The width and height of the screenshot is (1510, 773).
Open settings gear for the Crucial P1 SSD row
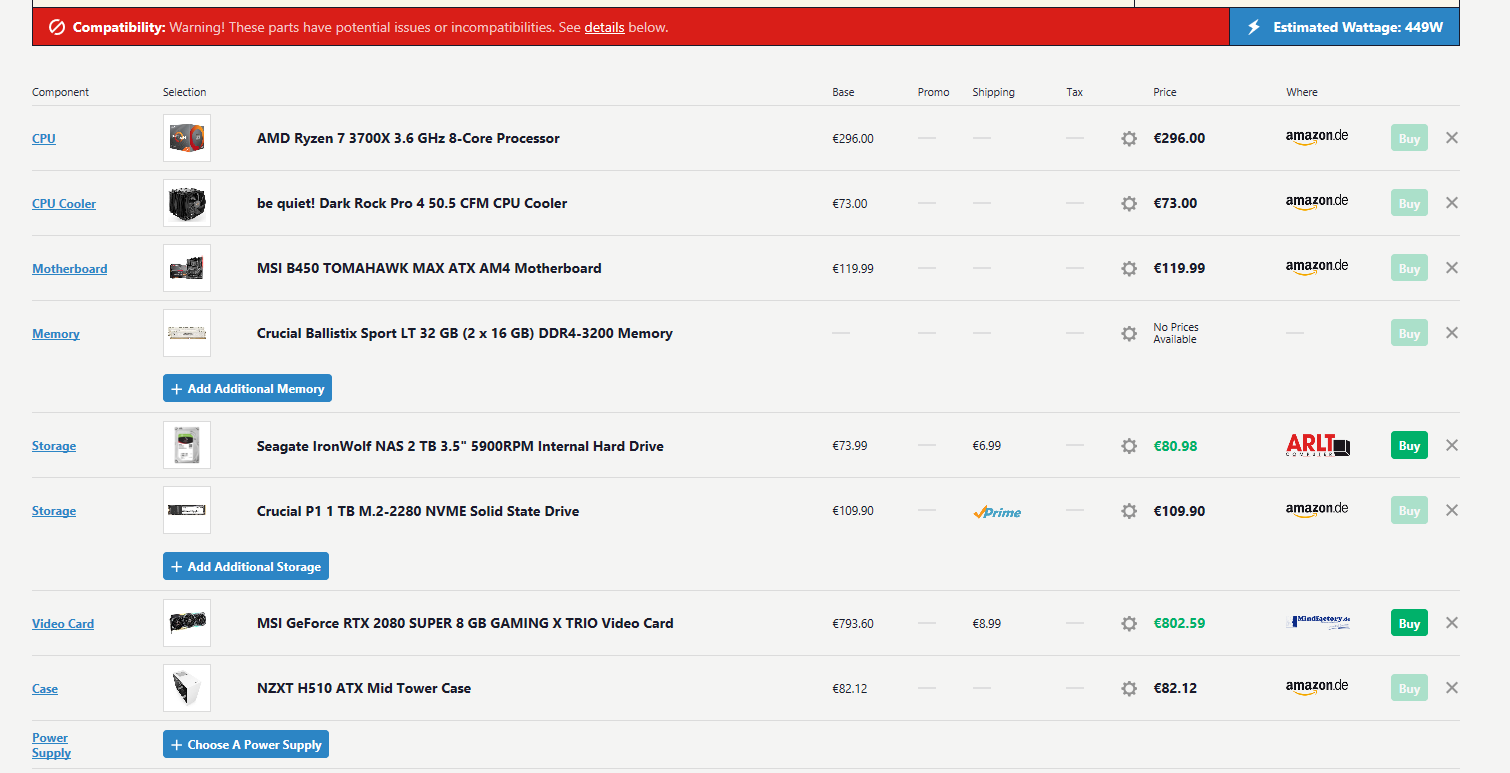(1129, 511)
